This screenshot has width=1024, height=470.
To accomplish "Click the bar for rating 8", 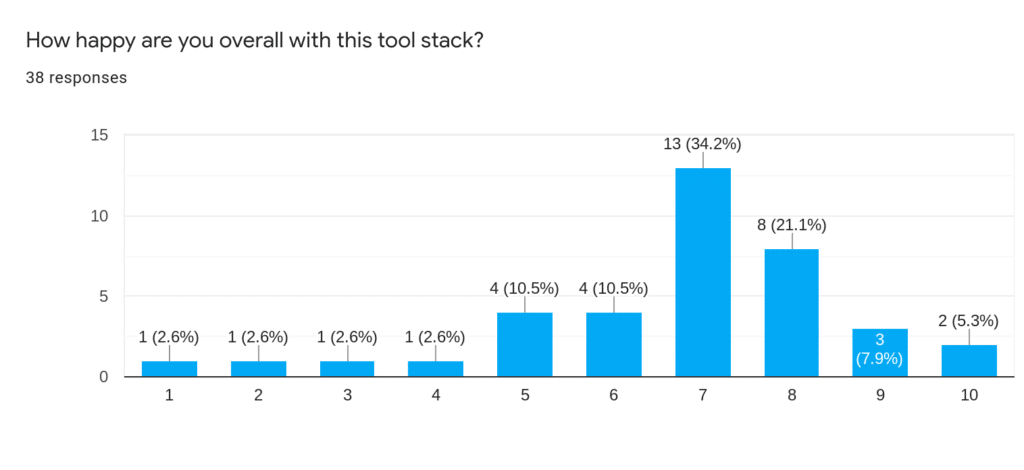I will coord(792,312).
